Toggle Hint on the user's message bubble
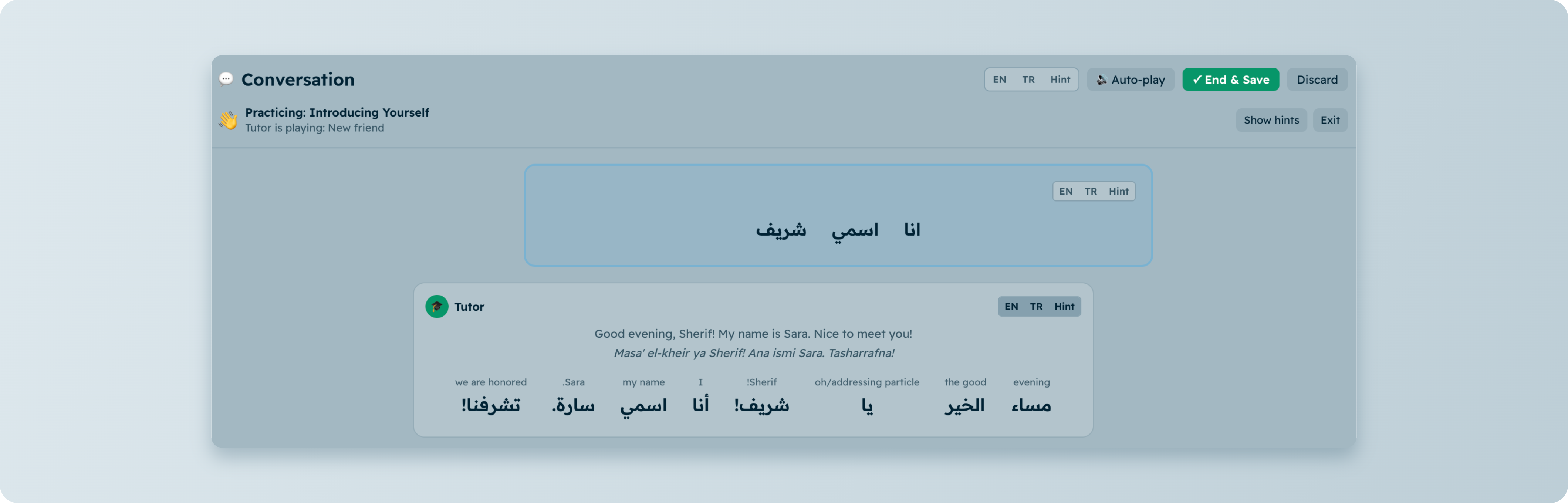1568x503 pixels. pyautogui.click(x=1118, y=191)
